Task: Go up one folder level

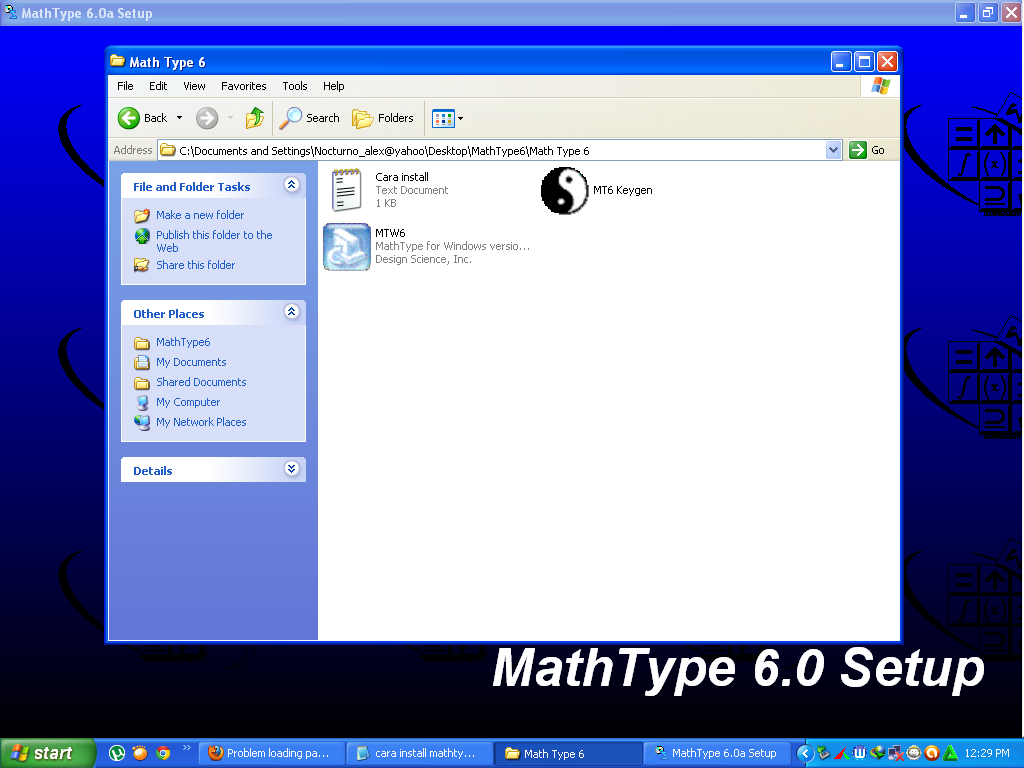Action: (255, 118)
